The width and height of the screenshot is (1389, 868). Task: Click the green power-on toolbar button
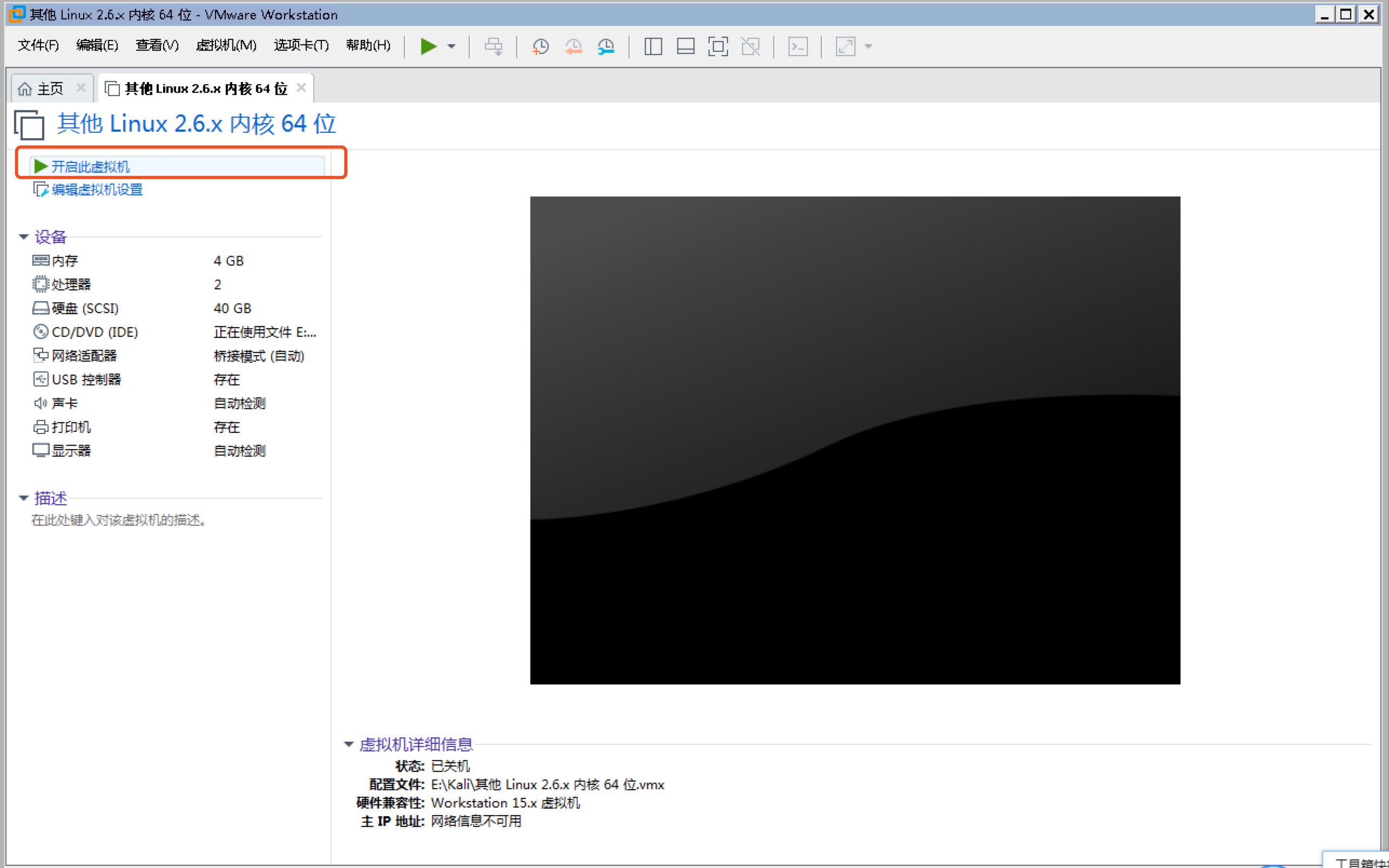pos(428,46)
